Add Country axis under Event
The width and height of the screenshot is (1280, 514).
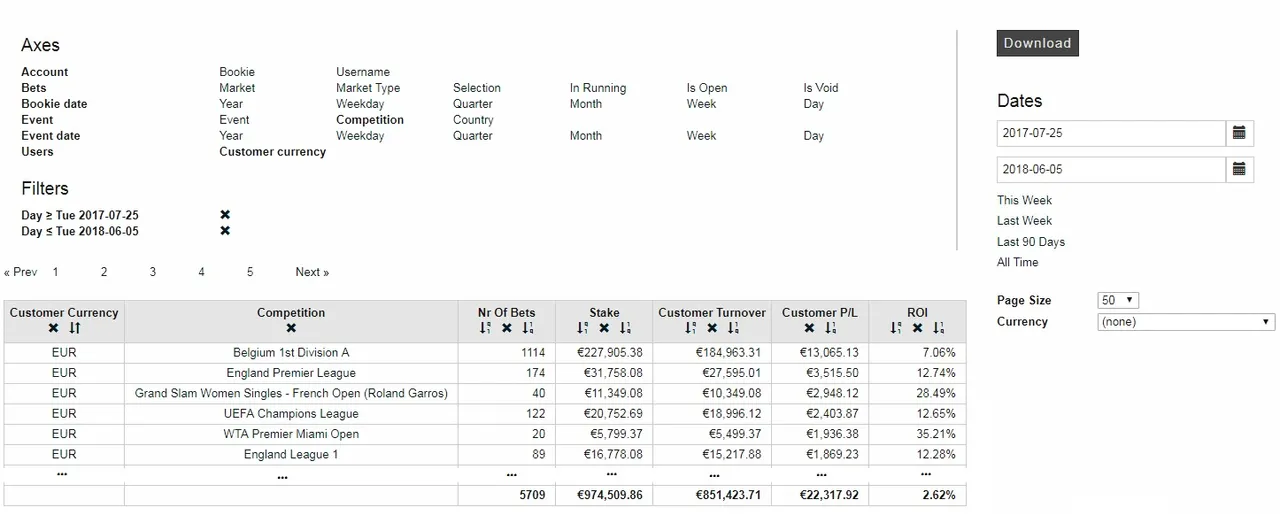[x=473, y=120]
